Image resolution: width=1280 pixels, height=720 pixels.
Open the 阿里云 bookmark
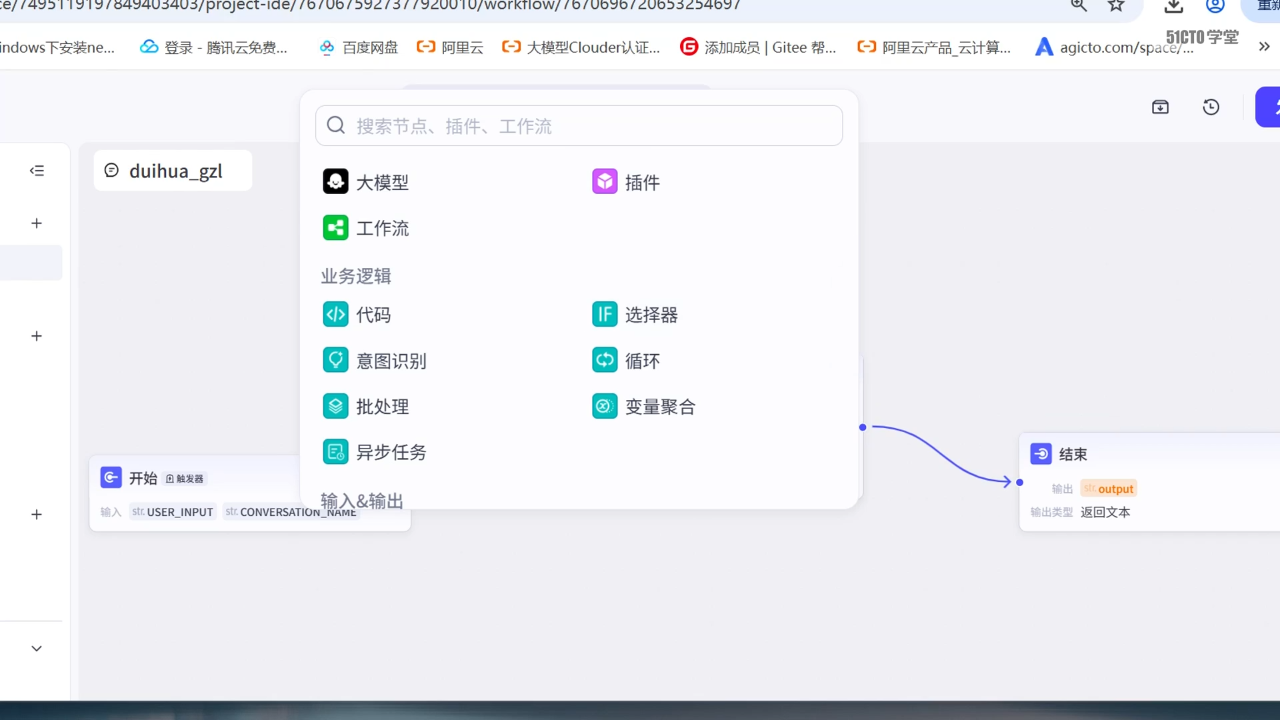[450, 47]
